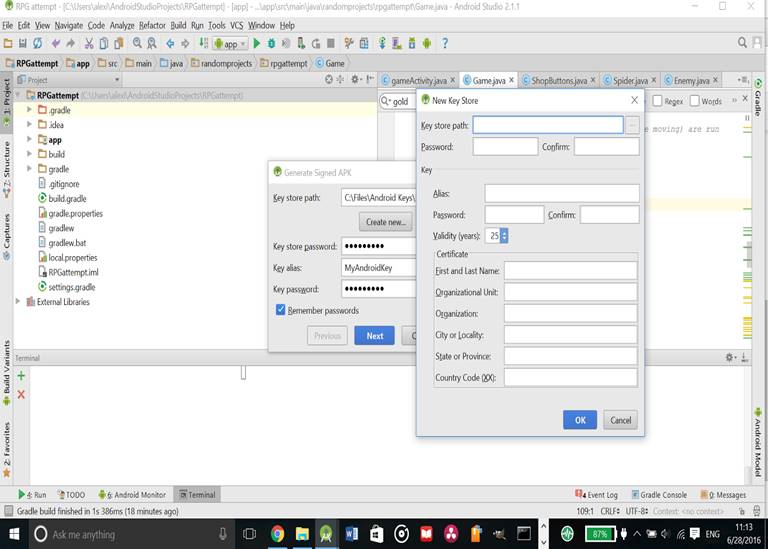Click the Copy toolbar icon

104,44
